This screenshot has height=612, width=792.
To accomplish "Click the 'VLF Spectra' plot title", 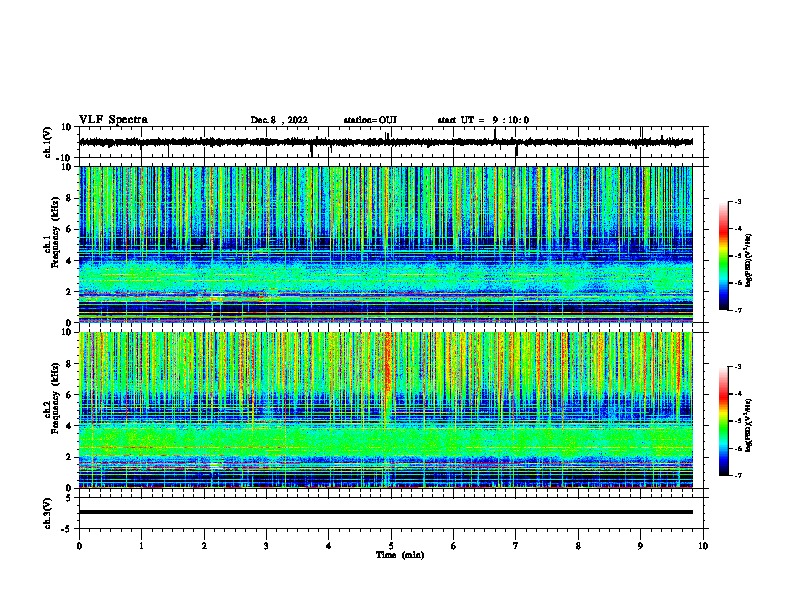I will point(113,120).
